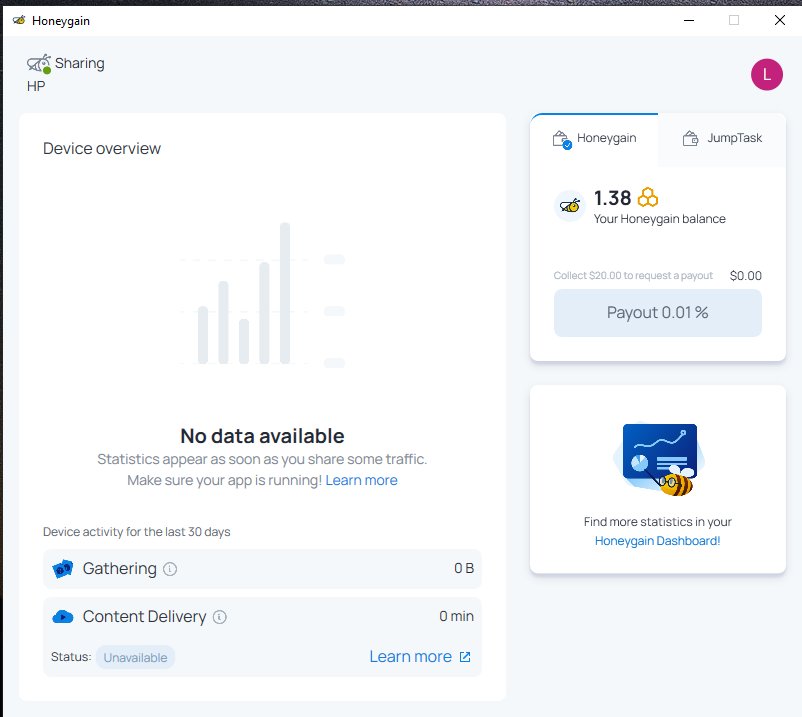
Task: Click the Device overview heading
Action: 102,148
